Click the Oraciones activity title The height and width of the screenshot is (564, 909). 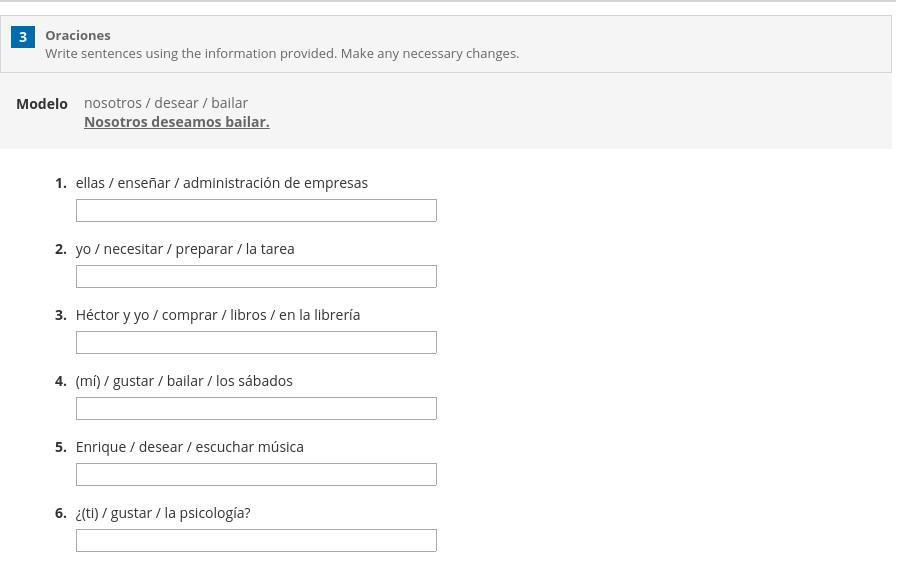point(78,35)
